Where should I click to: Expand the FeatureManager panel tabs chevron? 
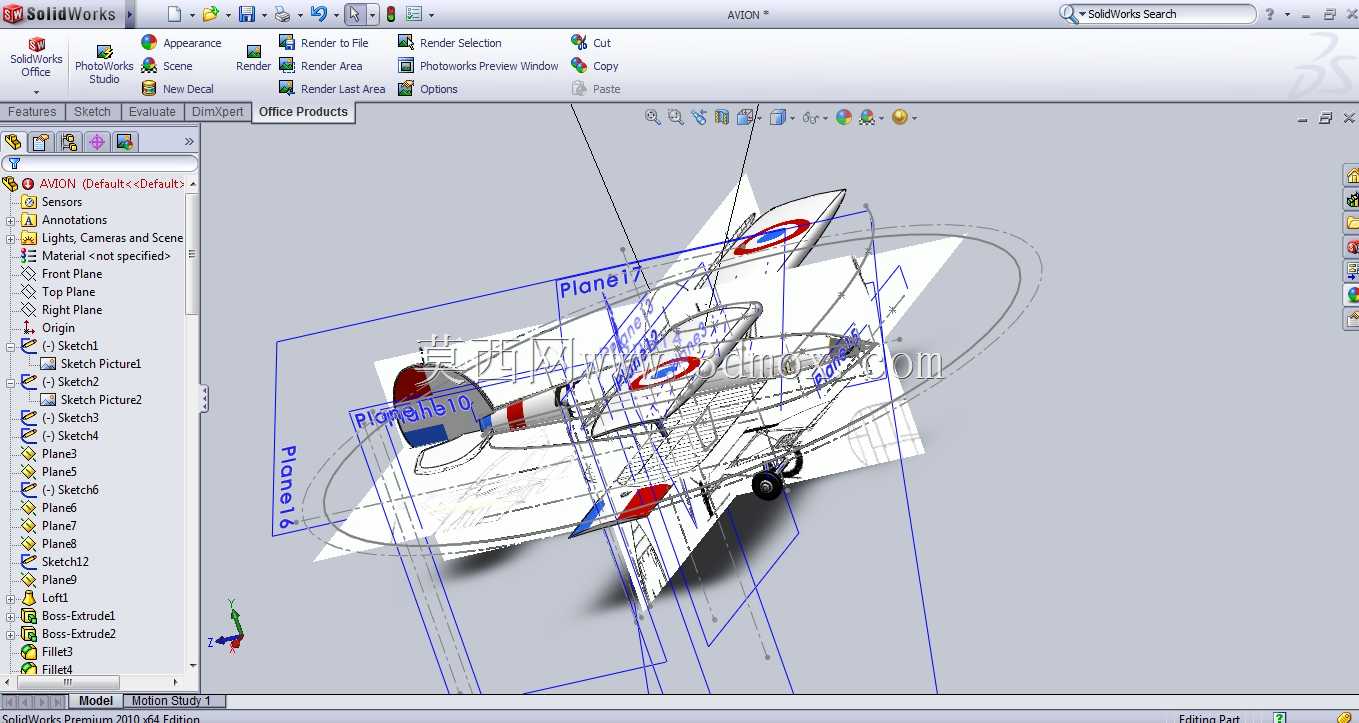click(x=189, y=142)
